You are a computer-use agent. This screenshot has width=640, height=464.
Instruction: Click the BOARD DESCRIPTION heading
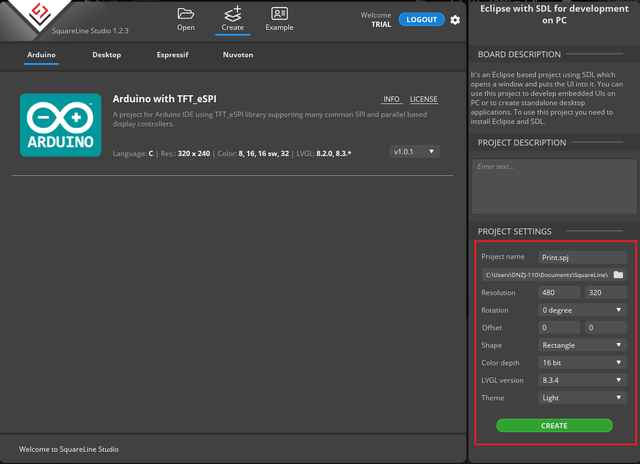coord(519,55)
